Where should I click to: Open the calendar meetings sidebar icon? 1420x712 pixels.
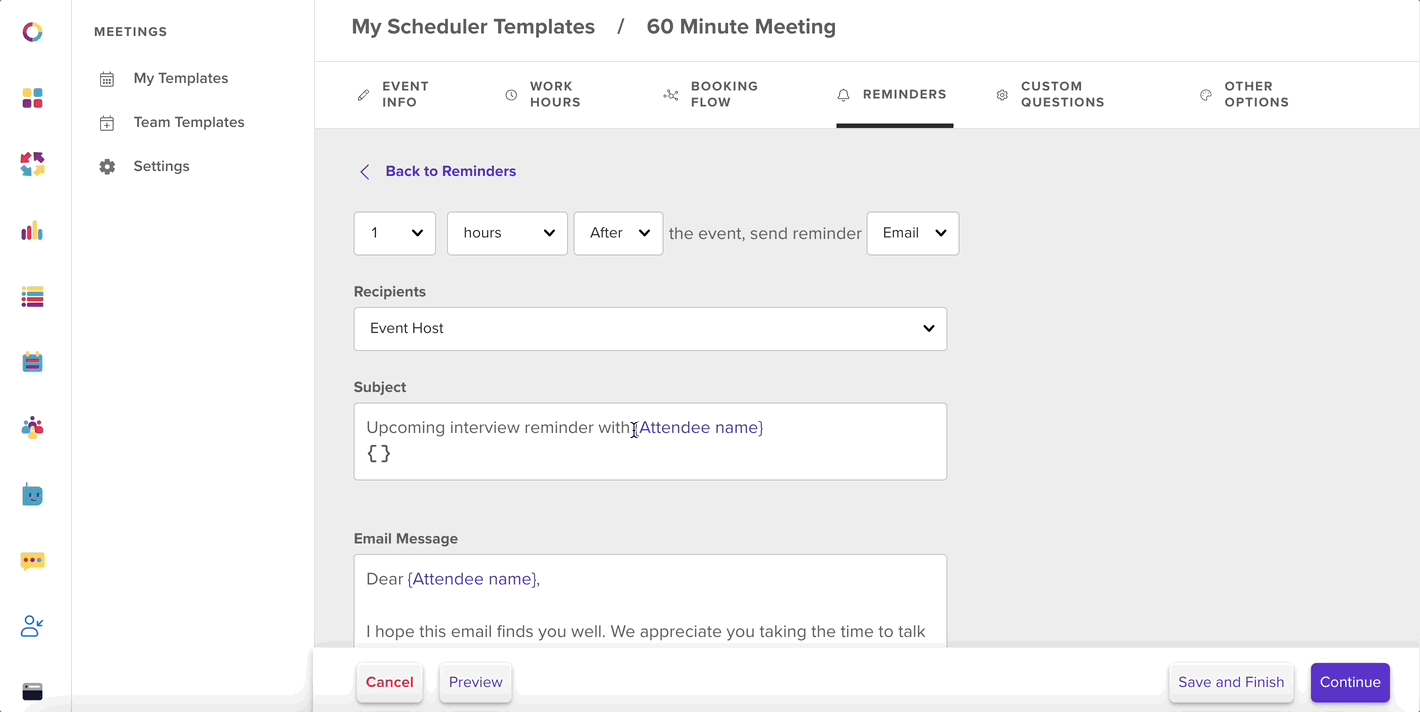(32, 362)
